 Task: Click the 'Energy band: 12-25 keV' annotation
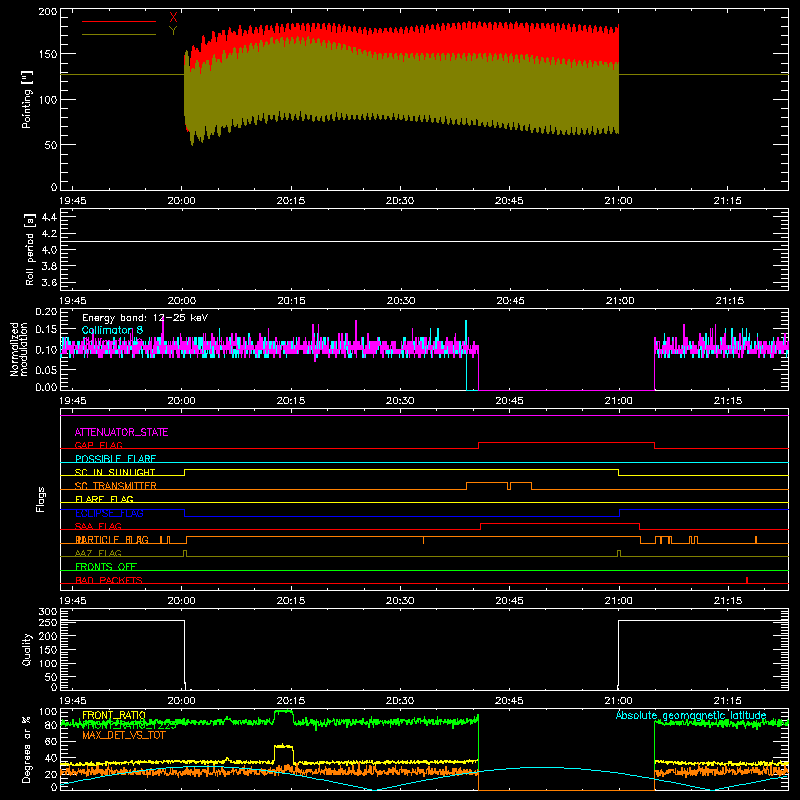coord(145,318)
